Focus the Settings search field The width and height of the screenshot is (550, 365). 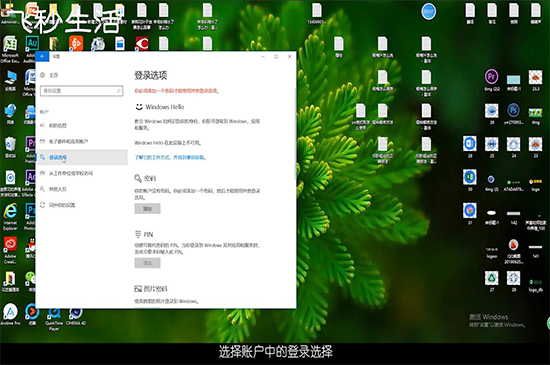81,91
